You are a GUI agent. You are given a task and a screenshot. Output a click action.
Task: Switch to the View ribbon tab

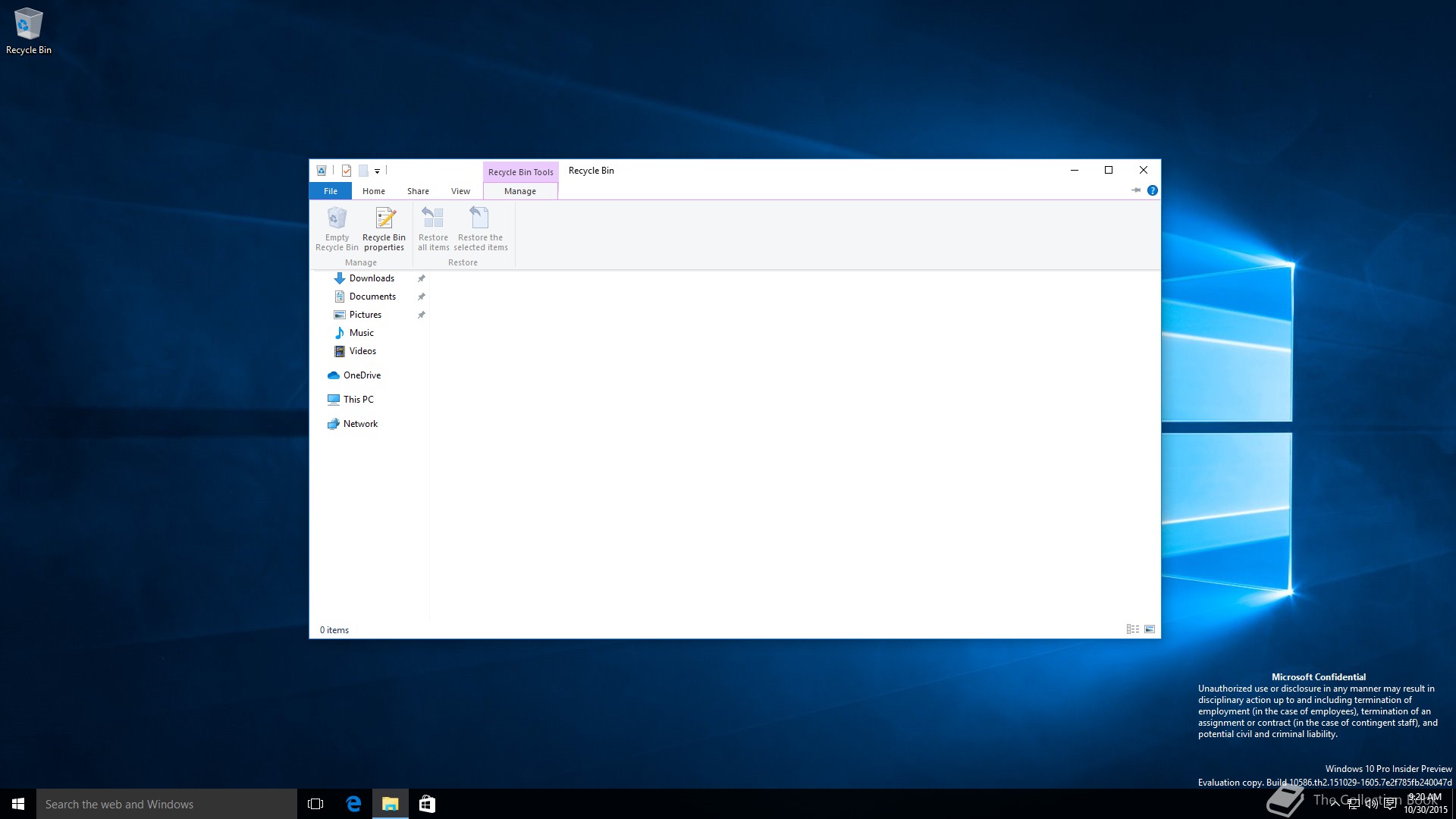pyautogui.click(x=460, y=191)
